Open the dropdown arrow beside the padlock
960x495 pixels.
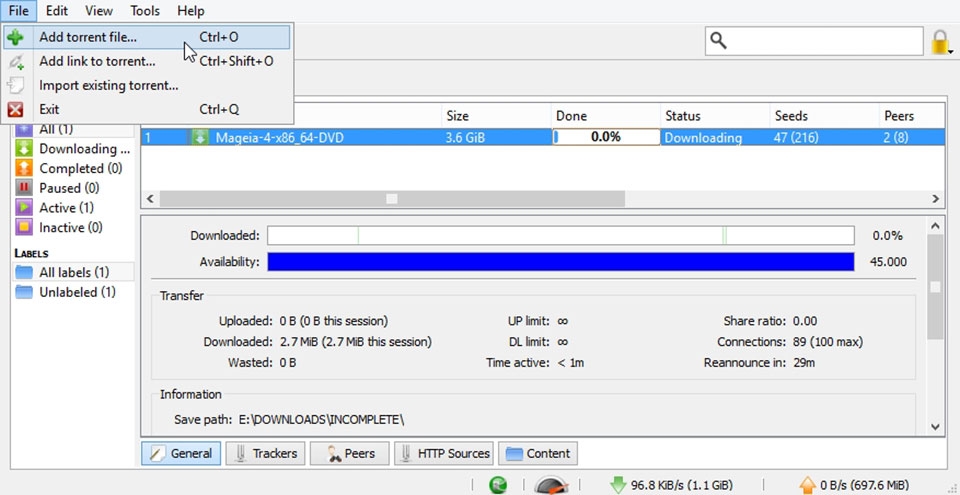click(950, 51)
